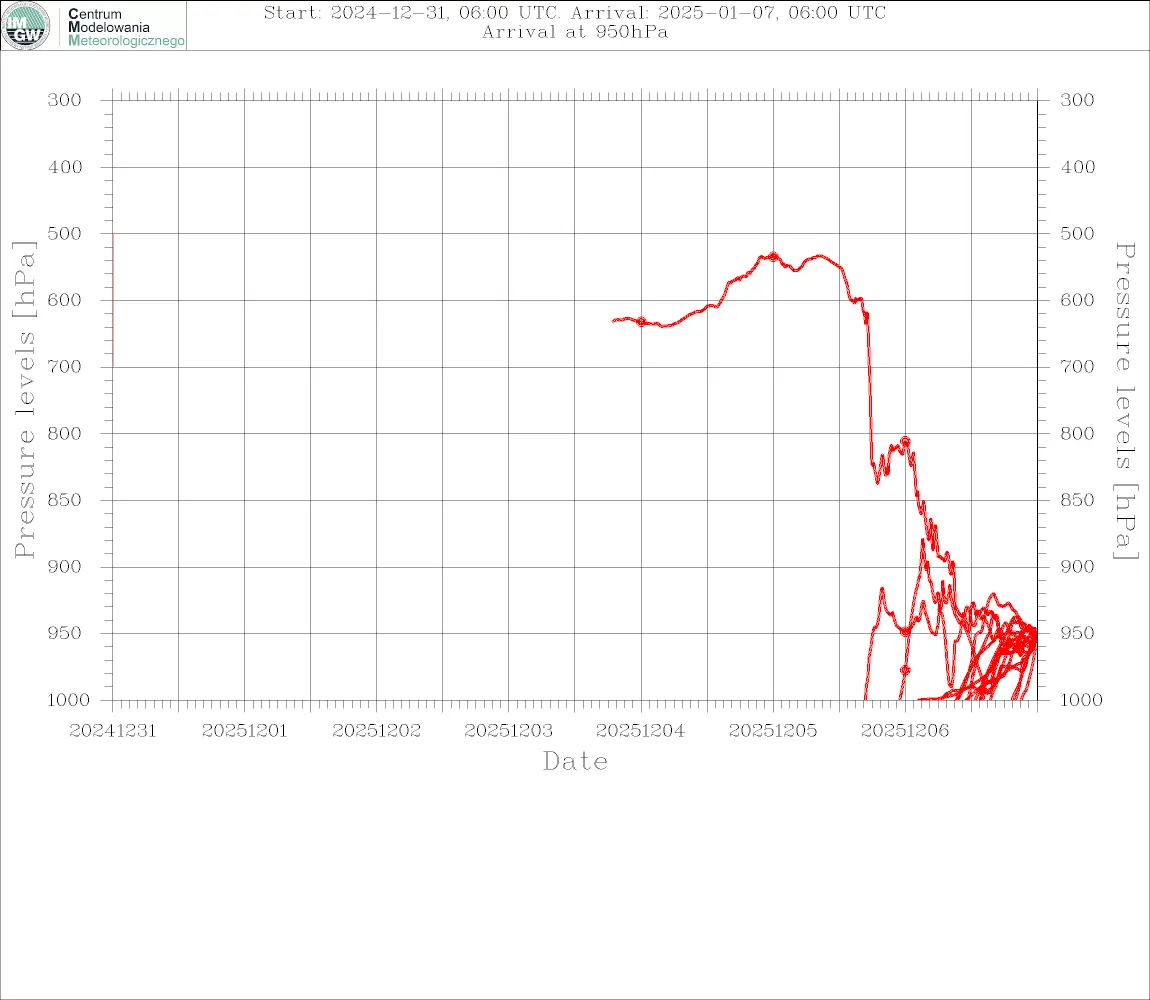Click trajectory marker near 630 hPa on 20251204

click(x=641, y=321)
